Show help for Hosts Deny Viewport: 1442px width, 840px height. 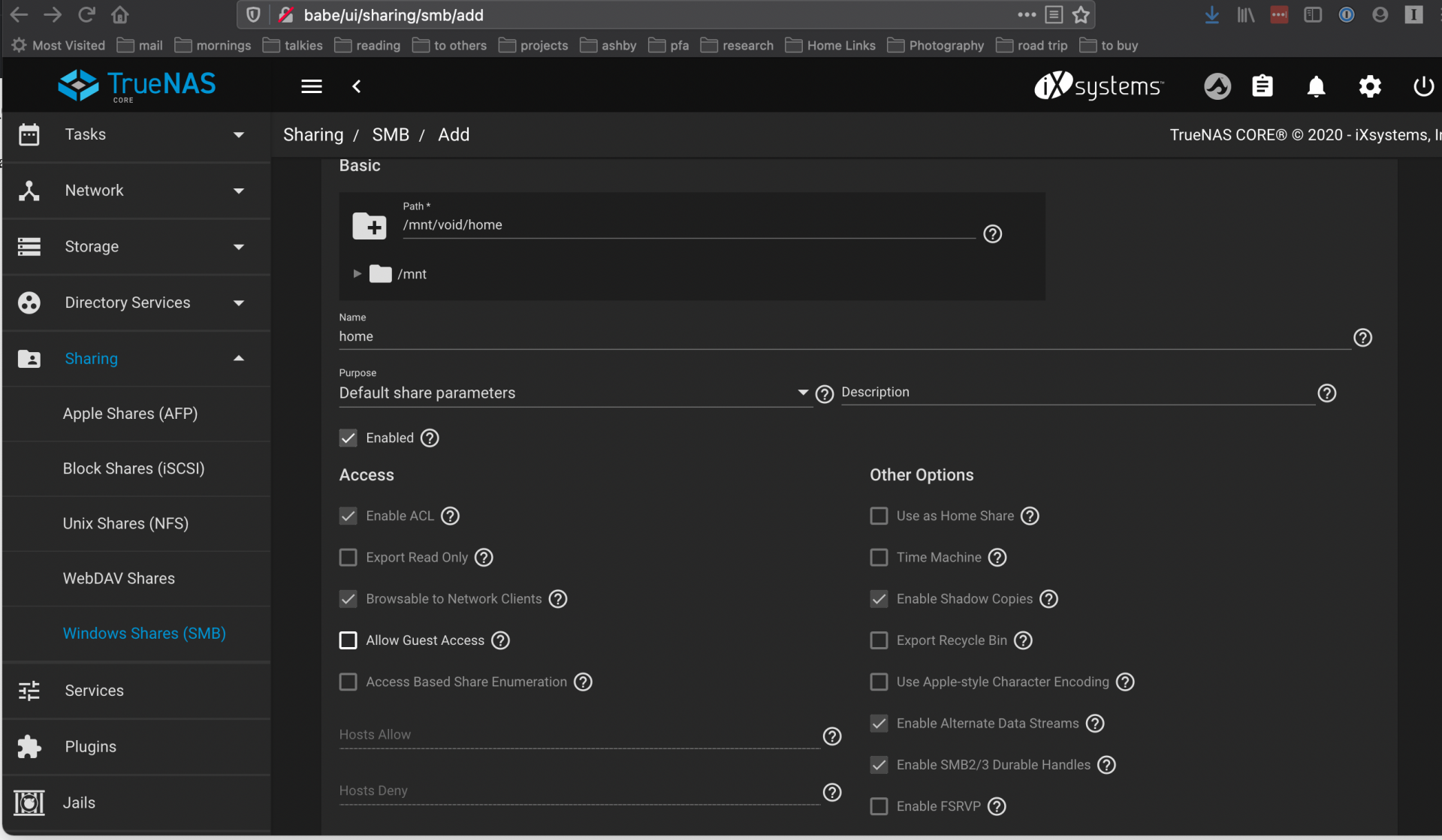[x=832, y=793]
